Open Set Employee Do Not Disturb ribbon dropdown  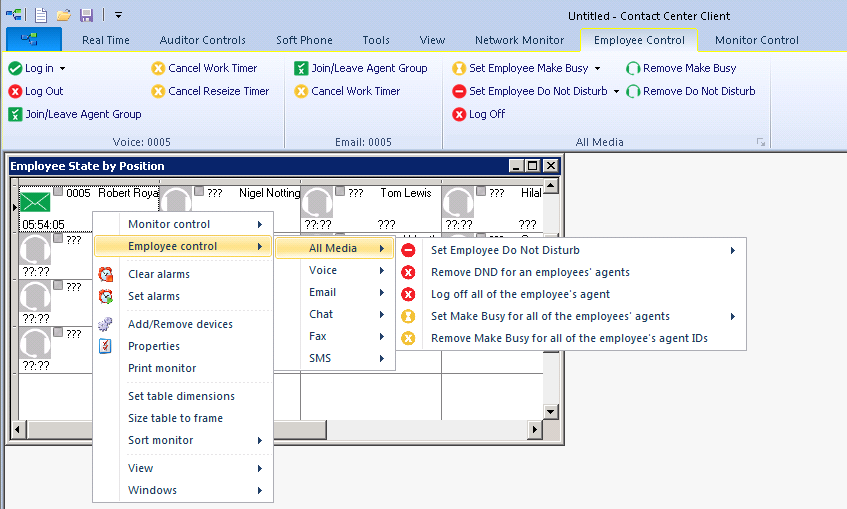[616, 91]
